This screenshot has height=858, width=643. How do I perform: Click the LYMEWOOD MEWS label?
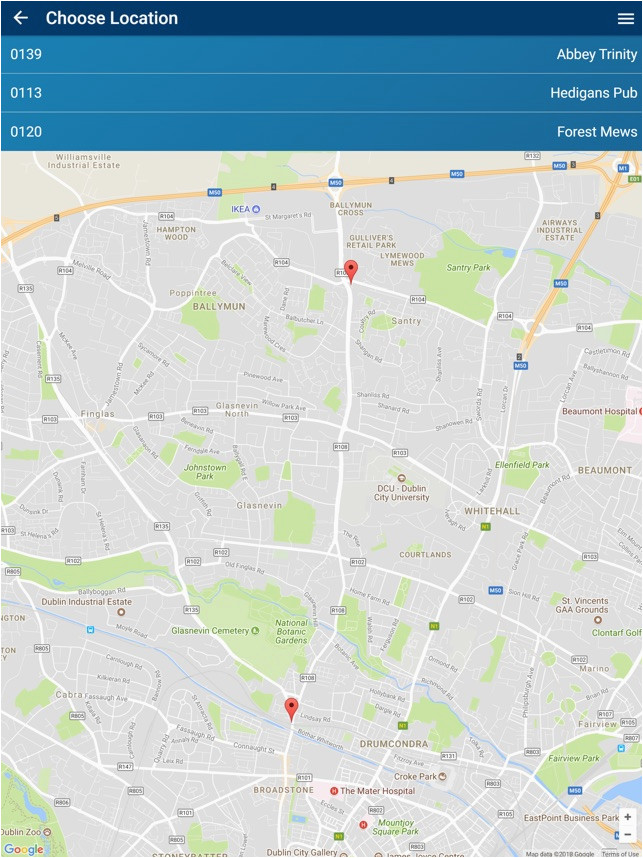coord(402,259)
